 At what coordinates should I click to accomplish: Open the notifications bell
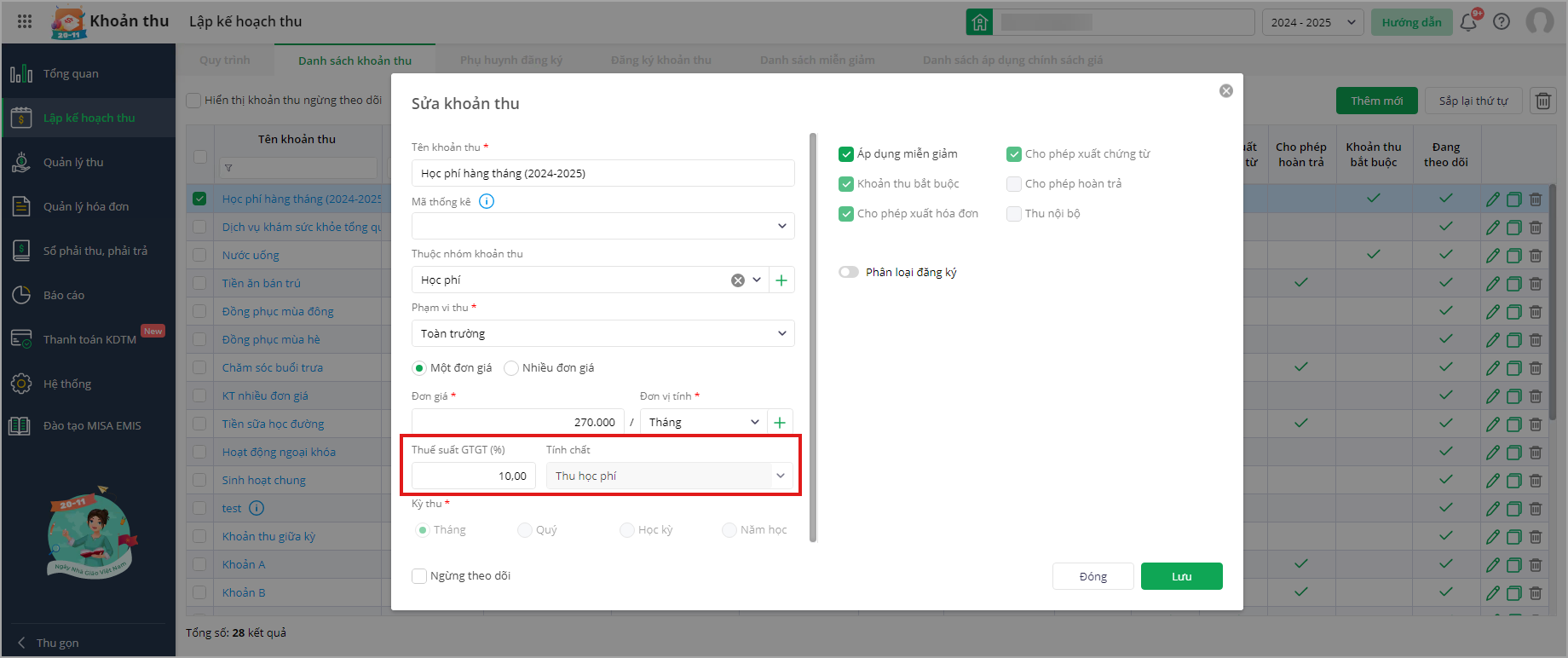1468,22
